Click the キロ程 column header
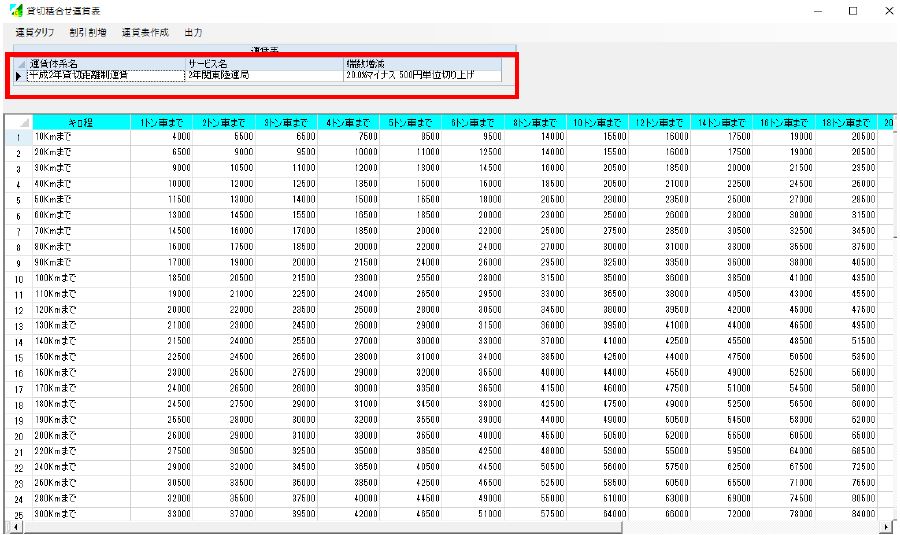This screenshot has width=900, height=535. (82, 122)
